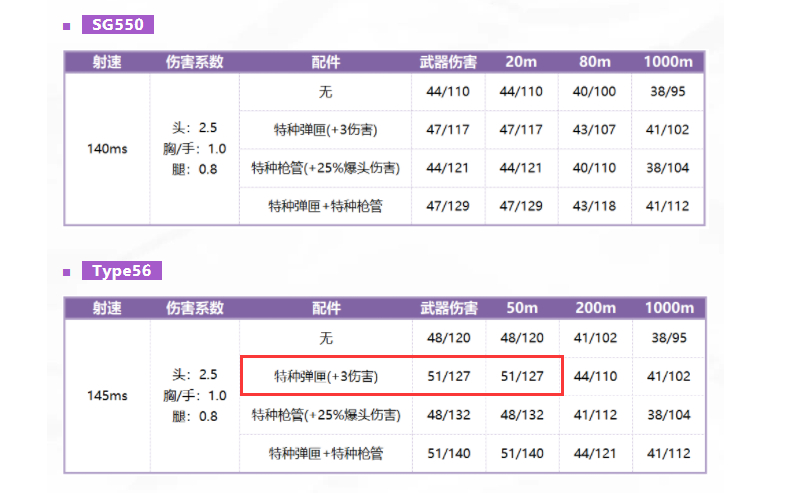Click 头: 2.5 coefficient in SG550 table
Image resolution: width=789 pixels, height=493 pixels.
pyautogui.click(x=194, y=128)
